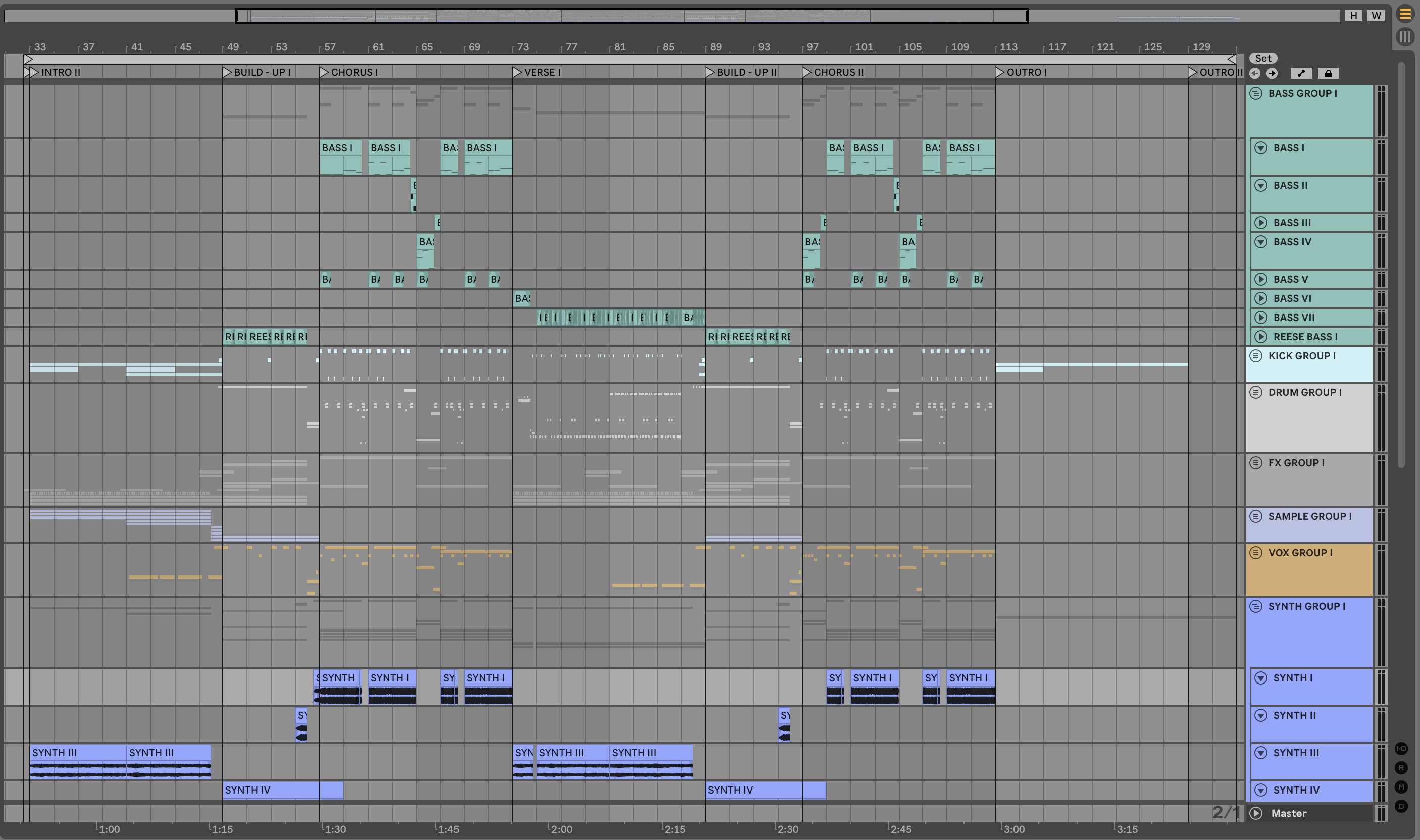Click the 2:00 time ruler mark
This screenshot has width=1420, height=840.
point(561,829)
